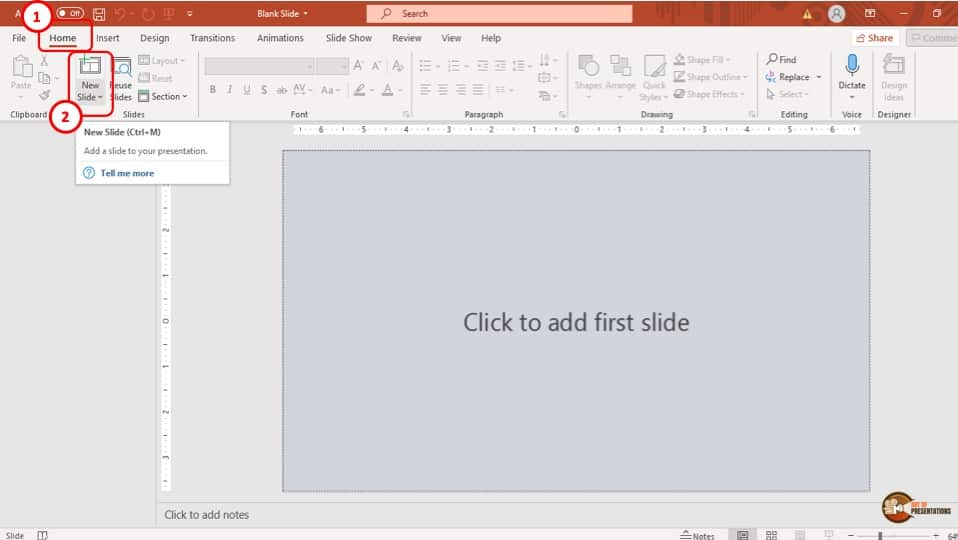Click the Share button
Viewport: 958px width, 540px height.
pos(874,38)
